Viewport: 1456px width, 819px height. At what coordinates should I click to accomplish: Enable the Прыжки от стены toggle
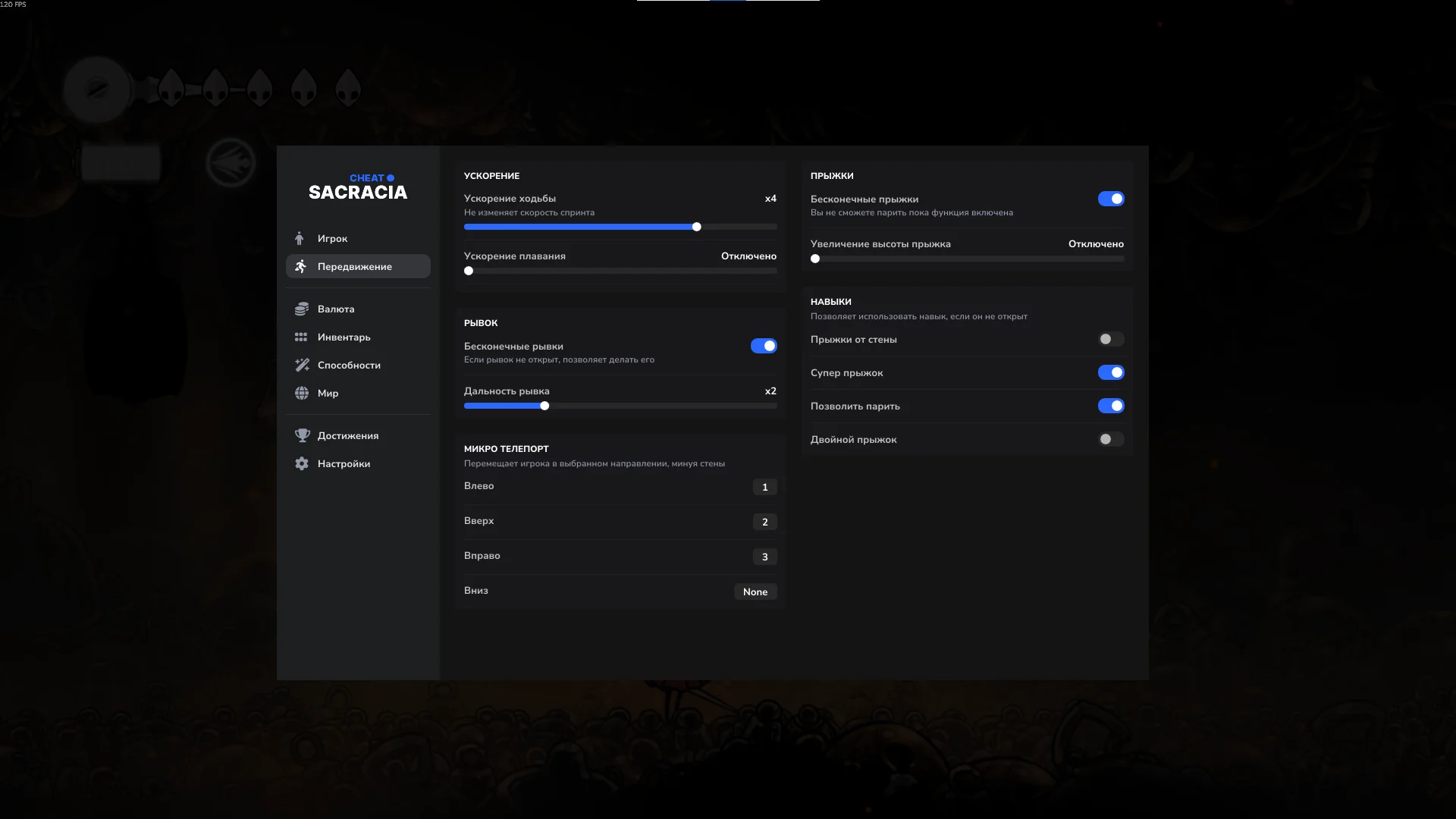tap(1110, 339)
